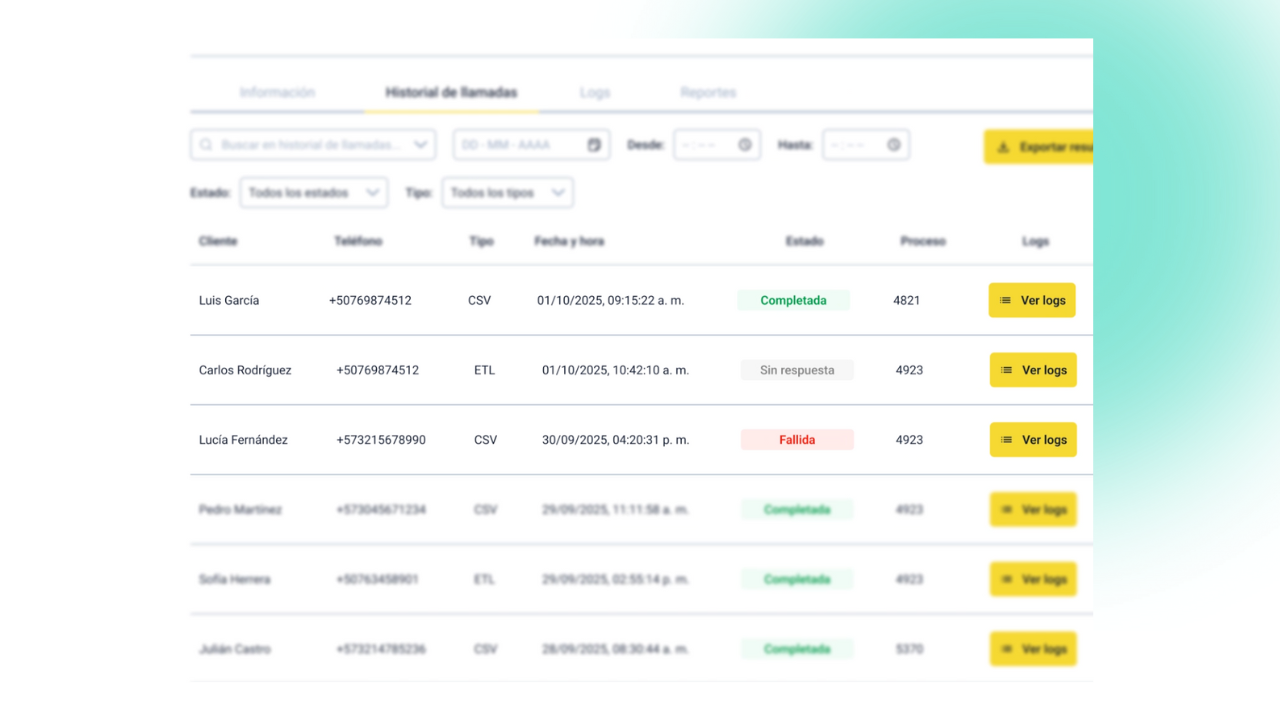Expand the Tipo 'Todos los tipos' dropdown
The image size is (1280, 720).
coord(507,193)
